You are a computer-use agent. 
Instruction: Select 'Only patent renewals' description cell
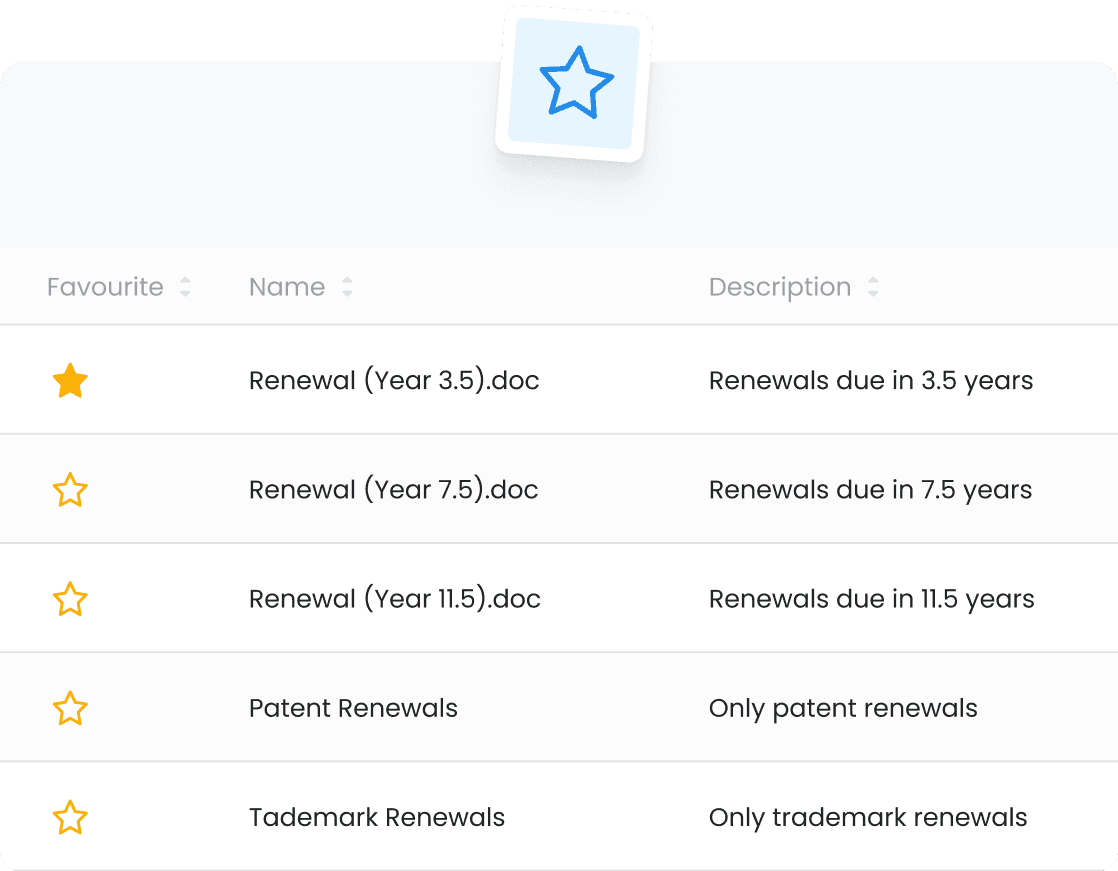[x=843, y=708]
